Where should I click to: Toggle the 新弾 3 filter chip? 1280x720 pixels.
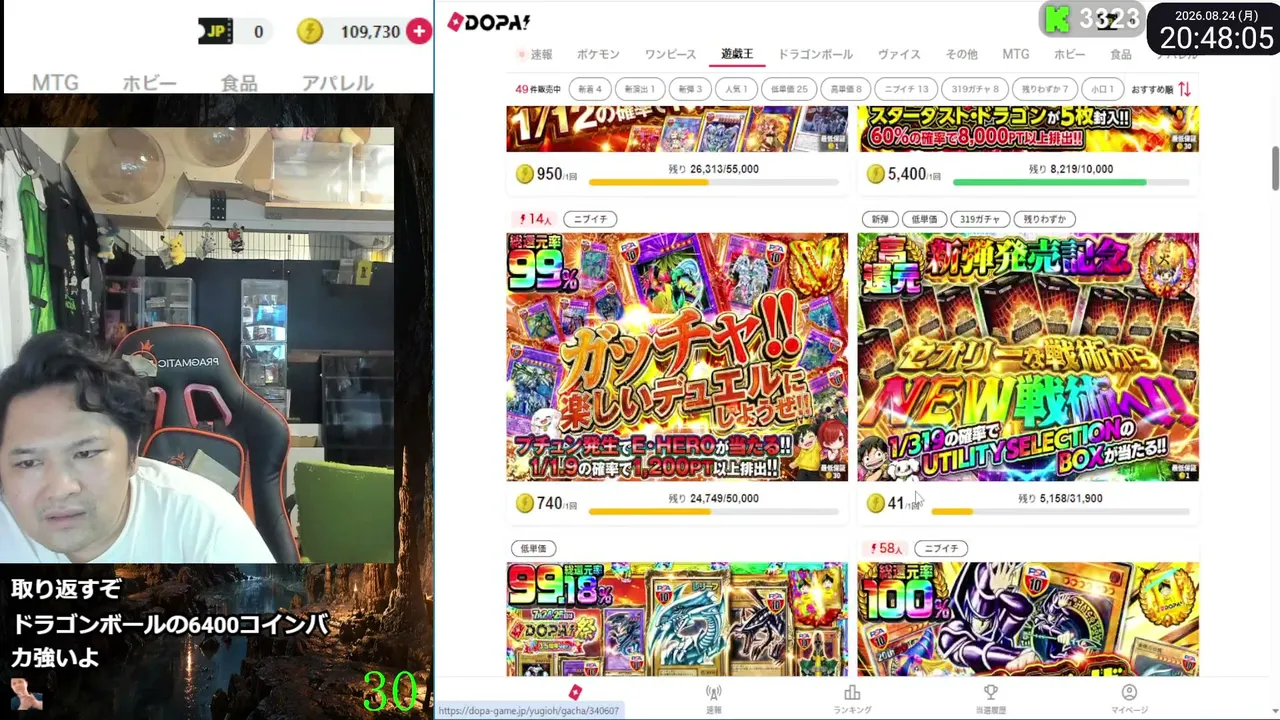pyautogui.click(x=688, y=89)
